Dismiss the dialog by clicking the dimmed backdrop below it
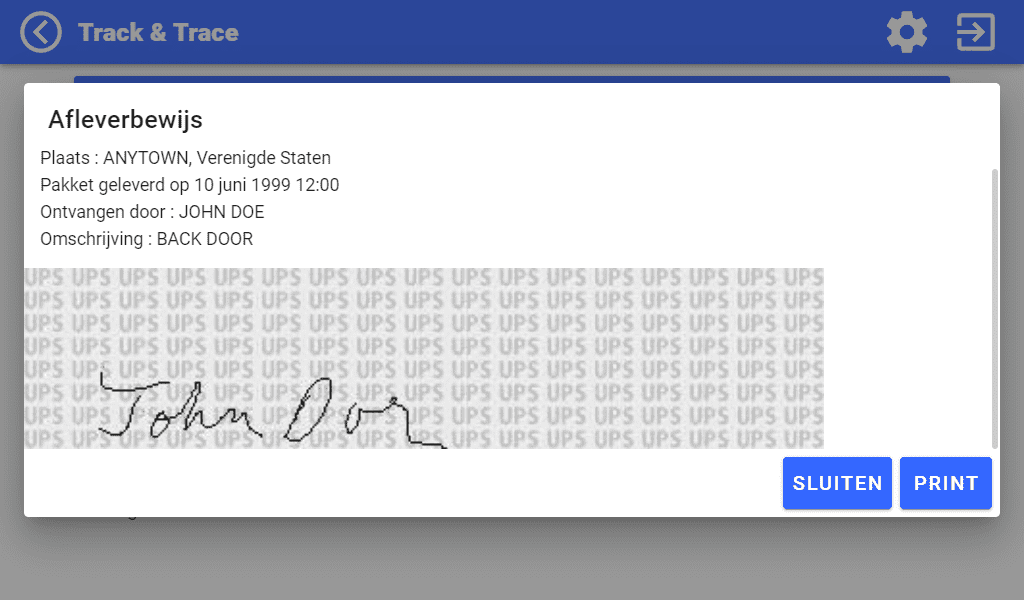This screenshot has width=1024, height=600. coord(512,558)
